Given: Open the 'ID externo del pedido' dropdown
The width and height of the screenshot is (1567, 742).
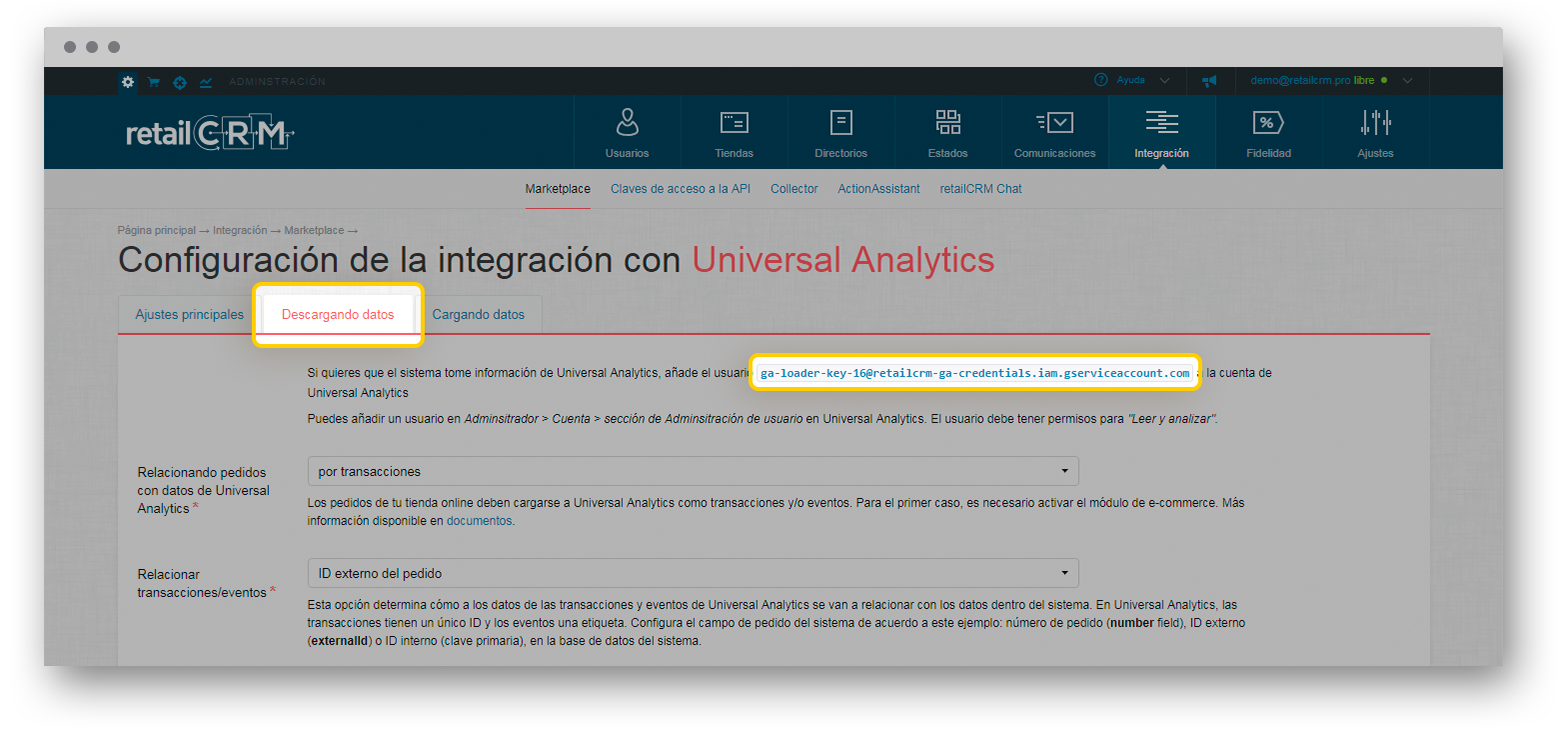Looking at the screenshot, I should pos(693,573).
